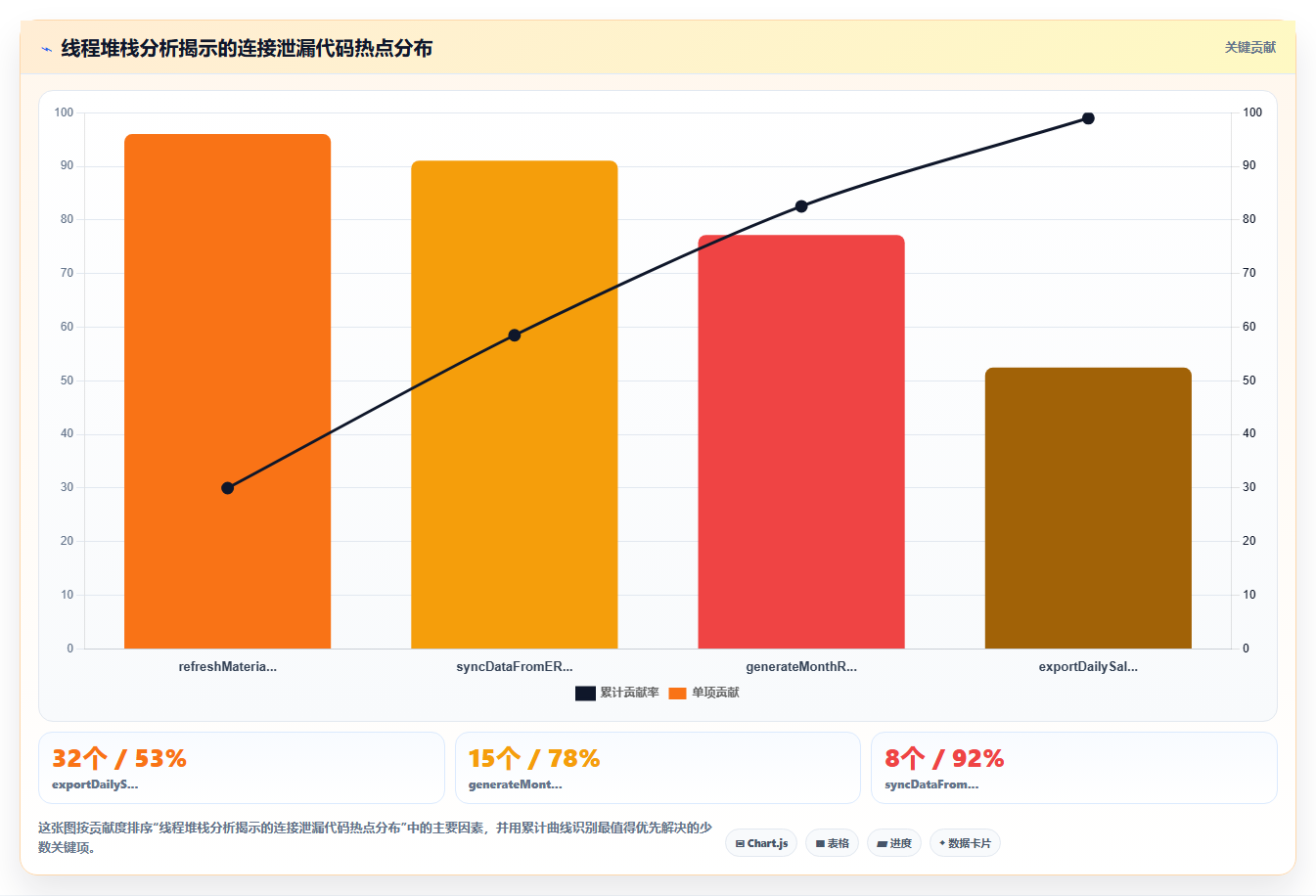Select the refreshMateria... orange bar
1316x896 pixels.
pos(228,391)
